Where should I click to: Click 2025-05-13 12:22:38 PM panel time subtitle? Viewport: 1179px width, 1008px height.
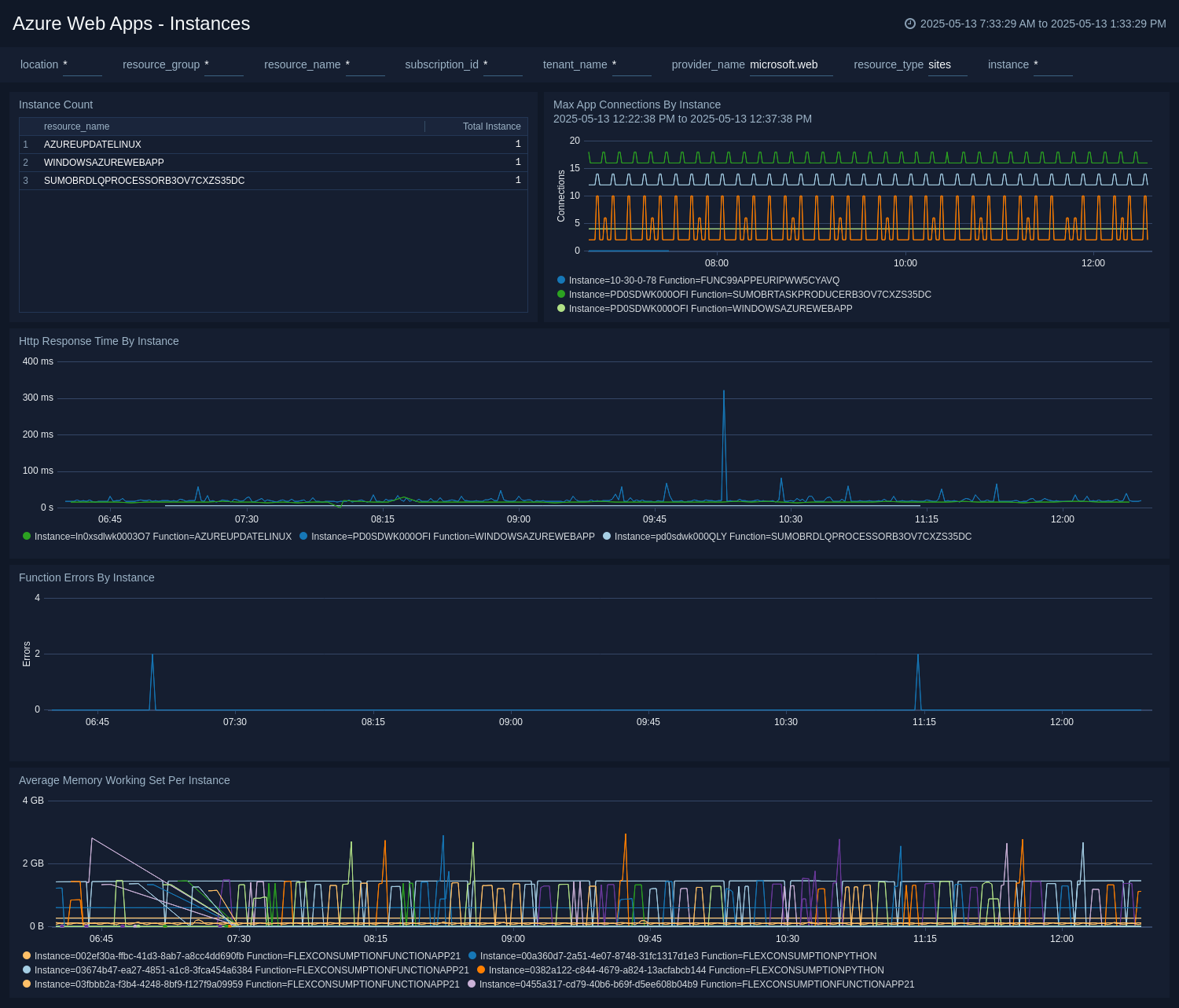[x=682, y=119]
